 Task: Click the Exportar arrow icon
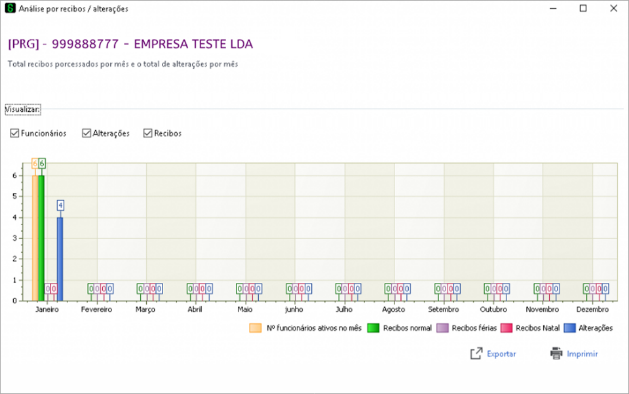pos(476,353)
